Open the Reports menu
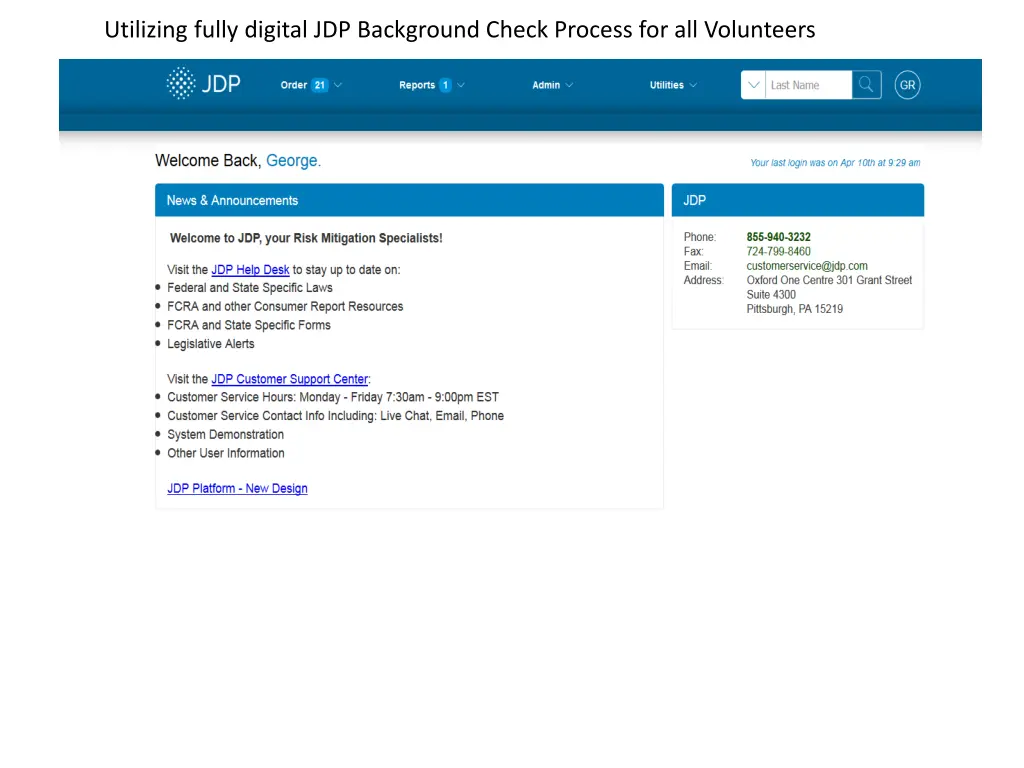1024x768 pixels. point(432,85)
